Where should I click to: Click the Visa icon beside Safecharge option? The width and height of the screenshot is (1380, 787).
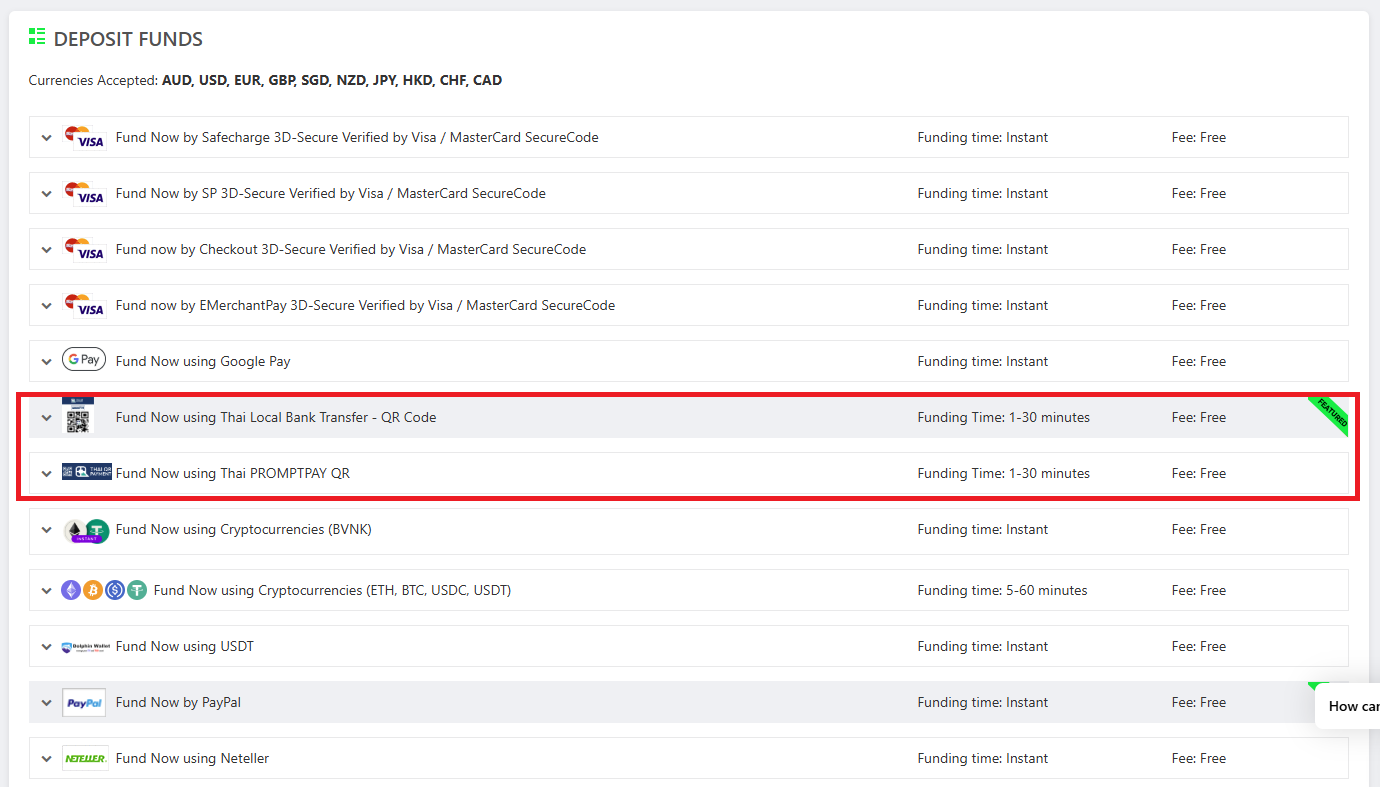(84, 138)
